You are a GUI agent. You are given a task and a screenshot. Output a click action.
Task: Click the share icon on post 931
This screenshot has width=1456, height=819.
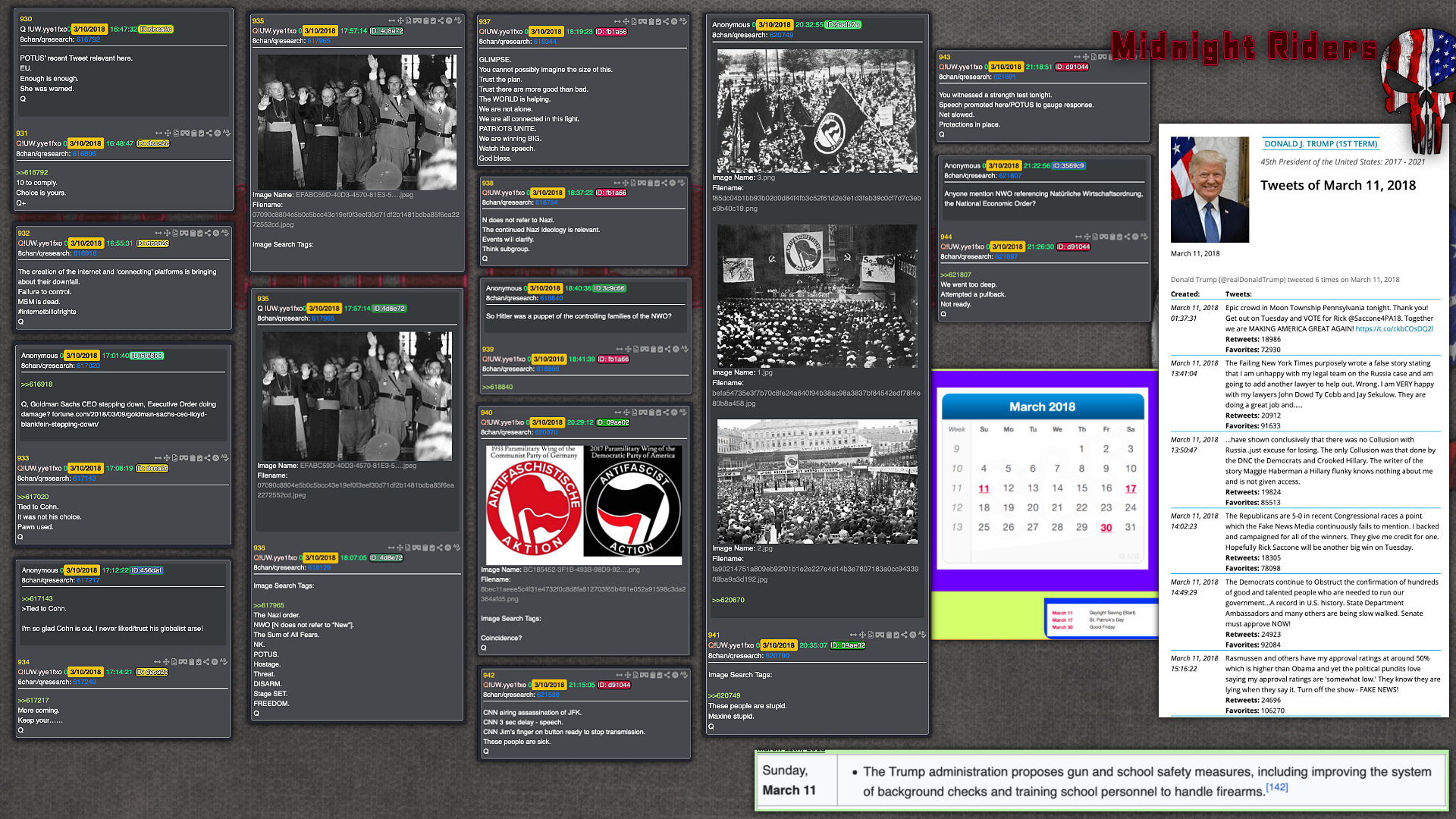point(208,133)
